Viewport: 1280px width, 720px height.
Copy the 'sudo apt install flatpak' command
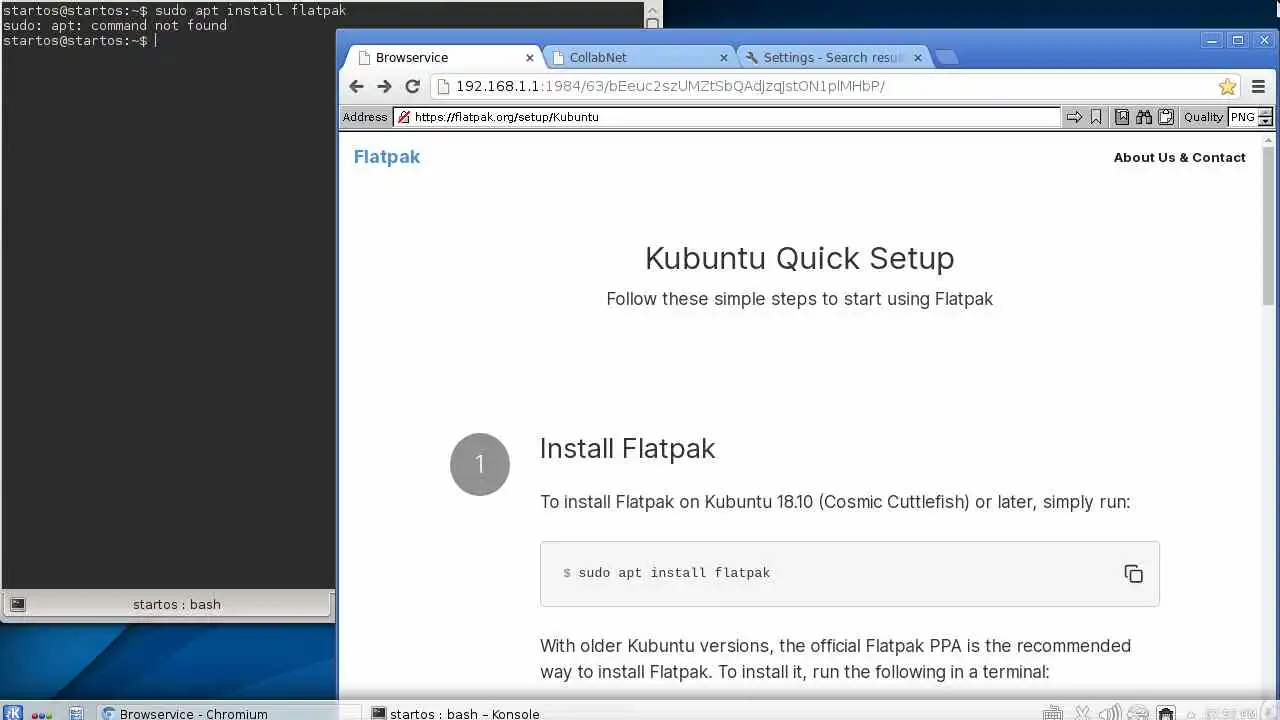coord(1133,574)
